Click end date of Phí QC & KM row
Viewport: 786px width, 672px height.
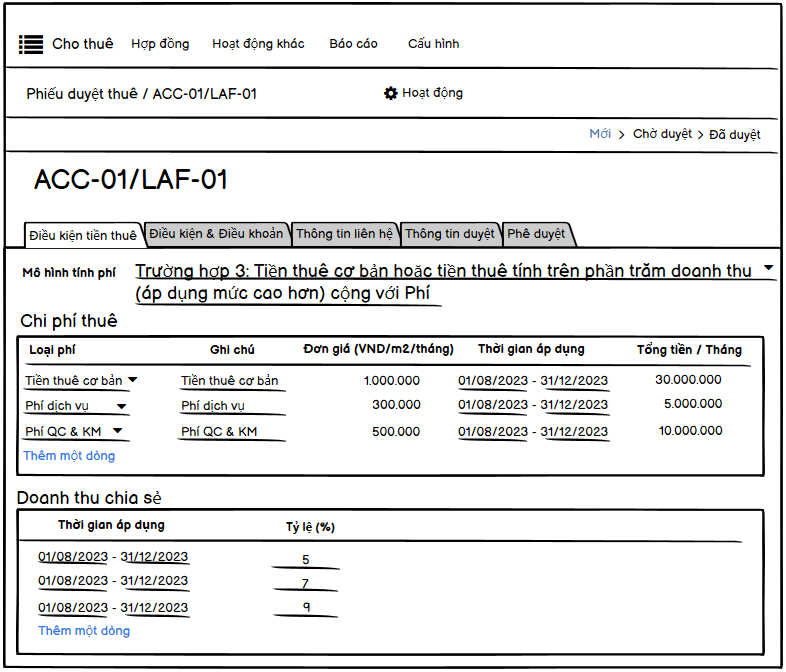click(x=574, y=432)
